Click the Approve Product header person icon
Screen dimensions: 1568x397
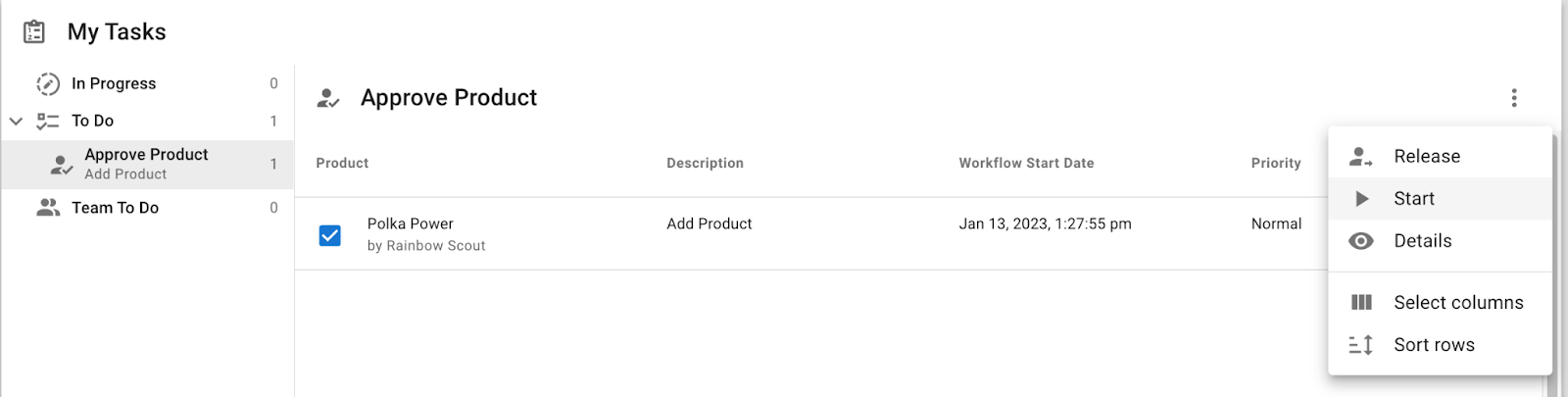328,98
